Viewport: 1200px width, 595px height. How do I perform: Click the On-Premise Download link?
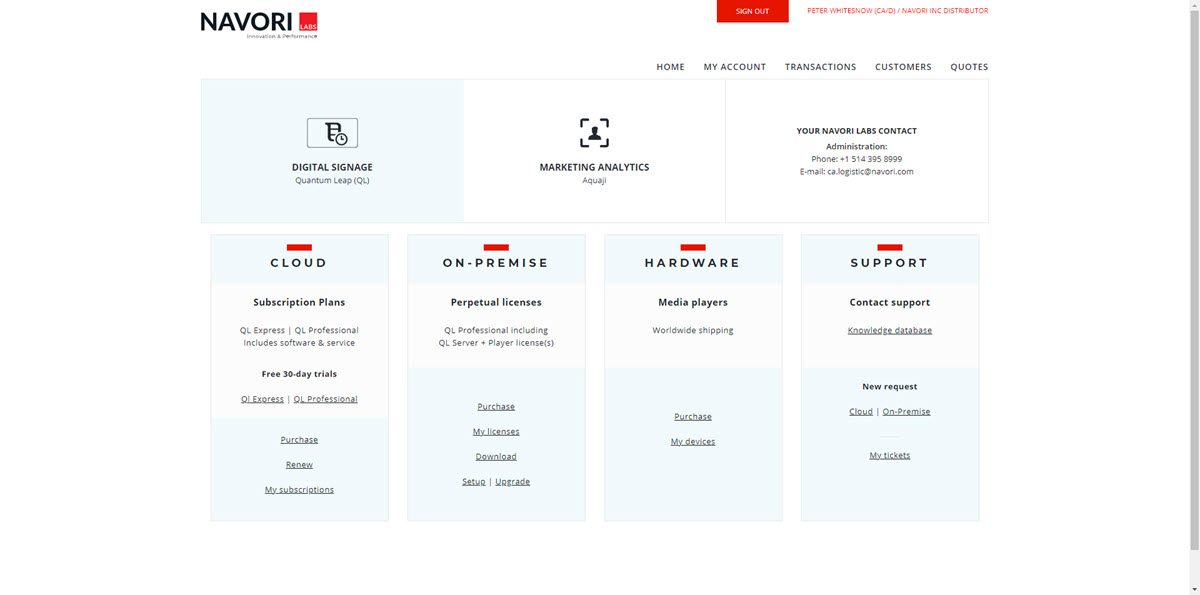(x=496, y=457)
